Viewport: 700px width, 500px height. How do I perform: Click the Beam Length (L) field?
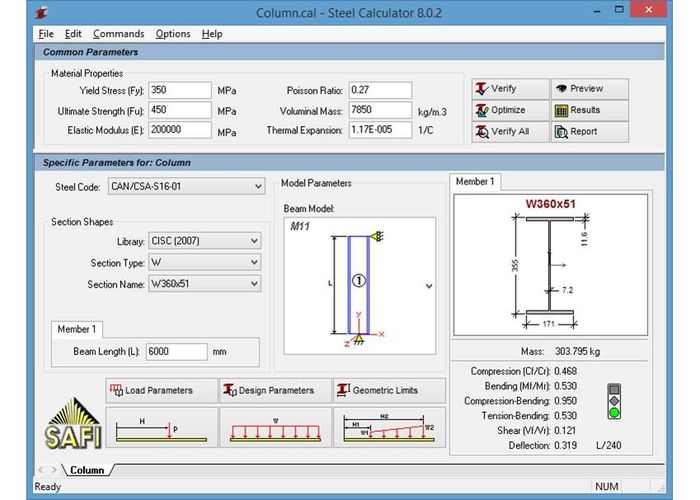177,352
